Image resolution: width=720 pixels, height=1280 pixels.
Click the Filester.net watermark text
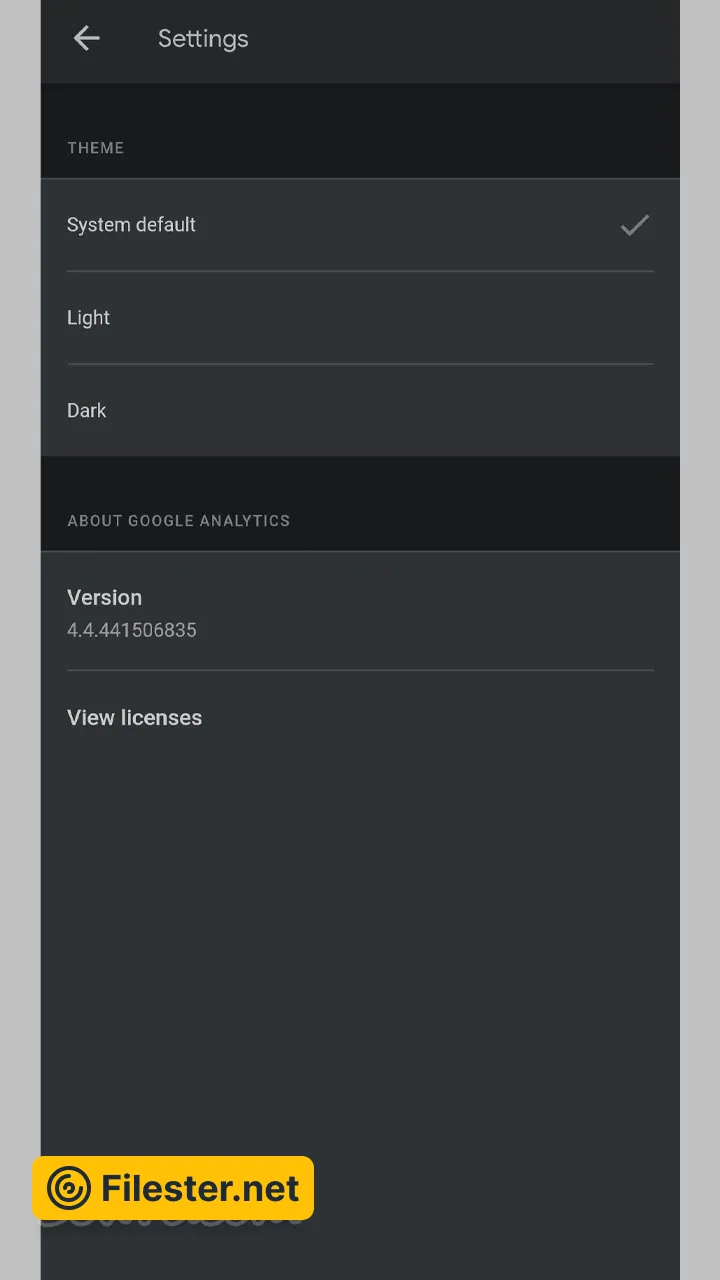(200, 1188)
